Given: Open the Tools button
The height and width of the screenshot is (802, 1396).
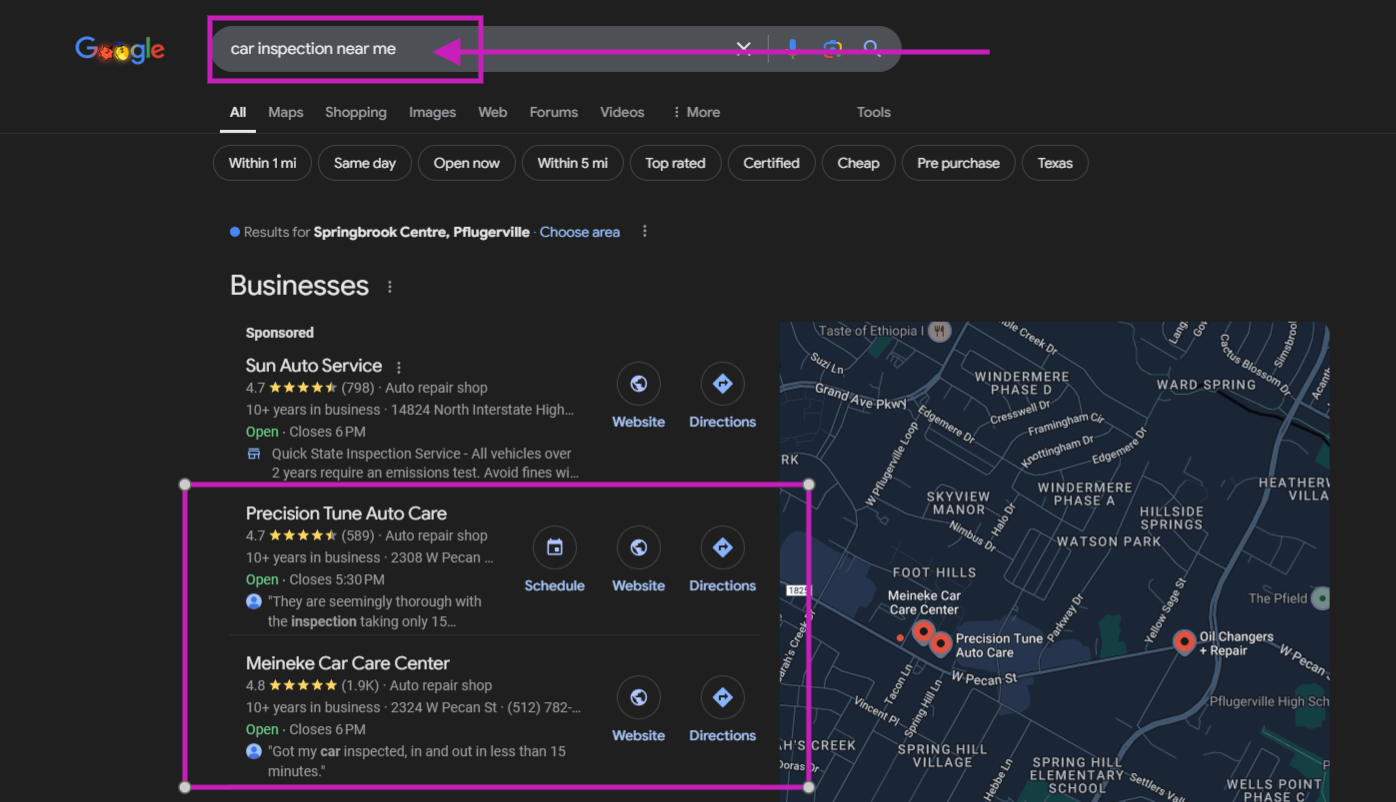Looking at the screenshot, I should (x=873, y=112).
